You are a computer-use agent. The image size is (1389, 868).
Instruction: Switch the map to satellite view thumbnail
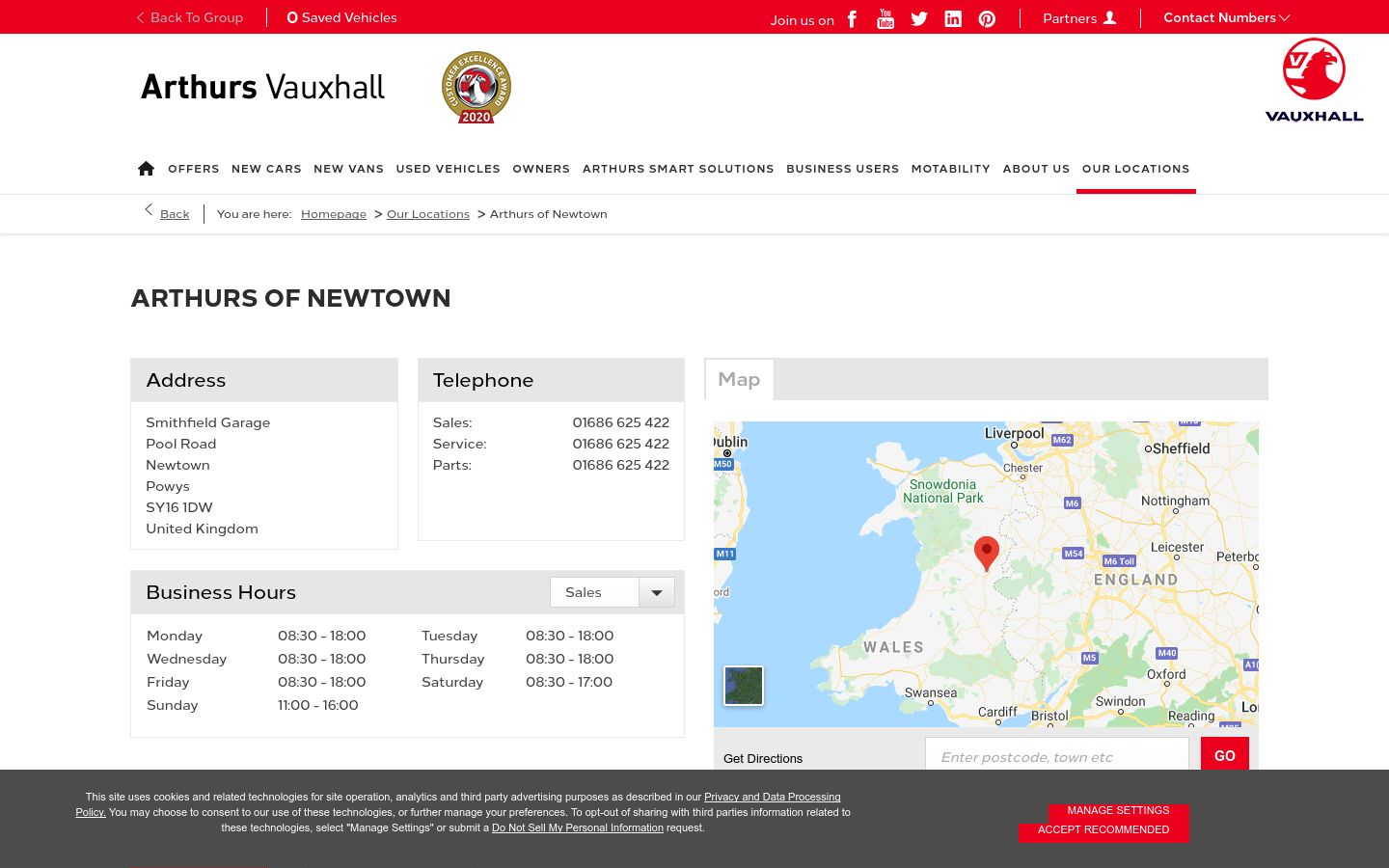pos(744,686)
